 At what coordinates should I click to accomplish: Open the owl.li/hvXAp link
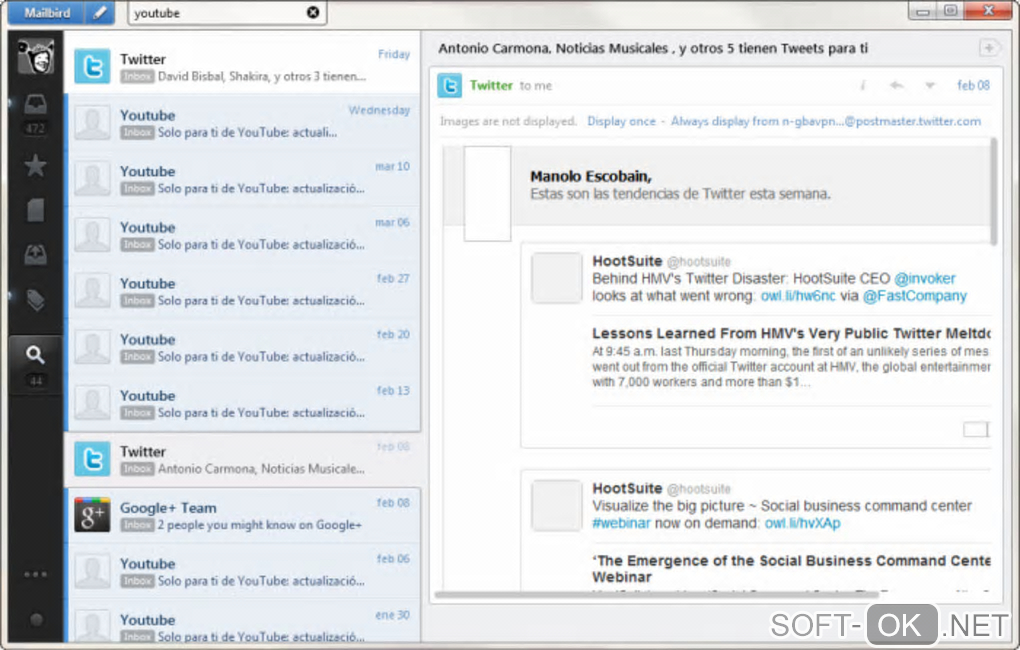click(803, 523)
